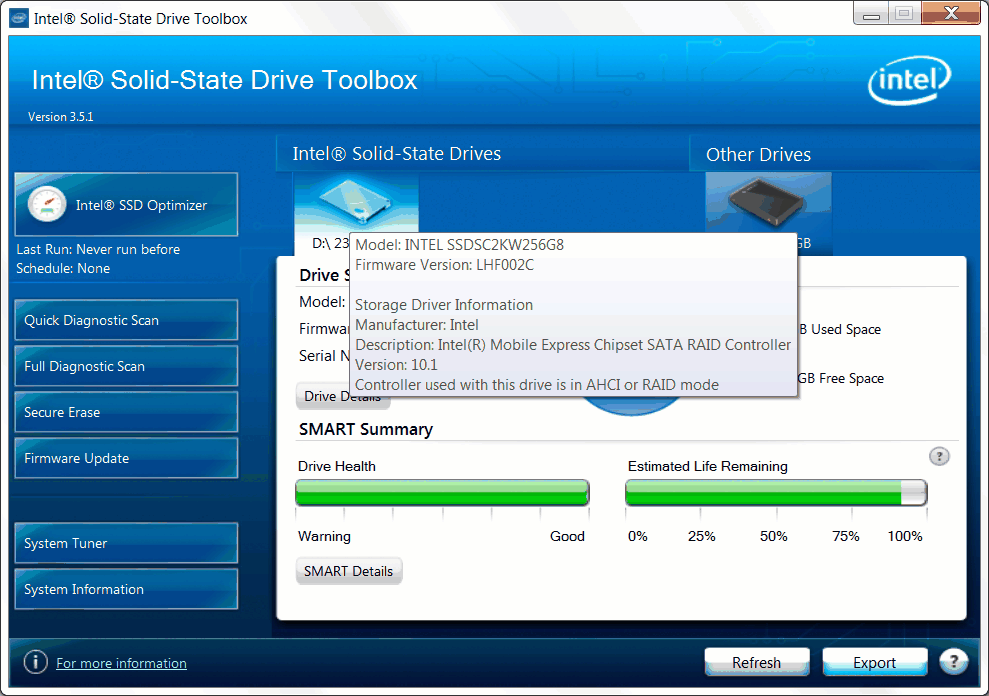Open SMART Details
The image size is (989, 696).
(x=349, y=571)
